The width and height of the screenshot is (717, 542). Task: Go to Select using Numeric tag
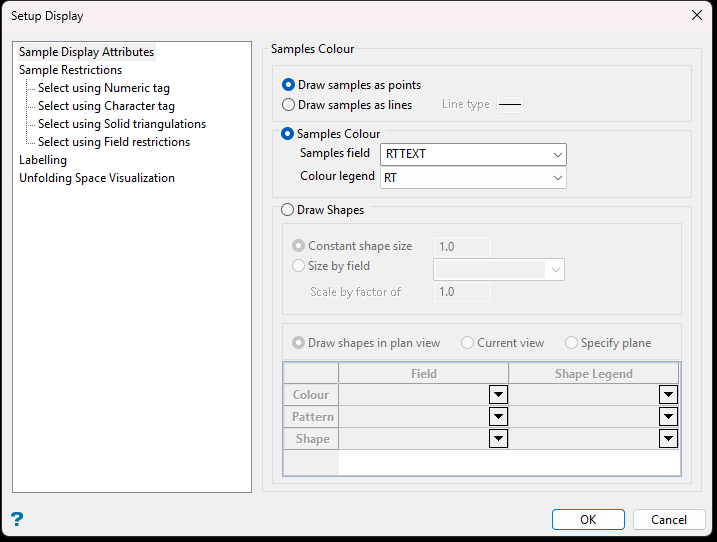(104, 88)
